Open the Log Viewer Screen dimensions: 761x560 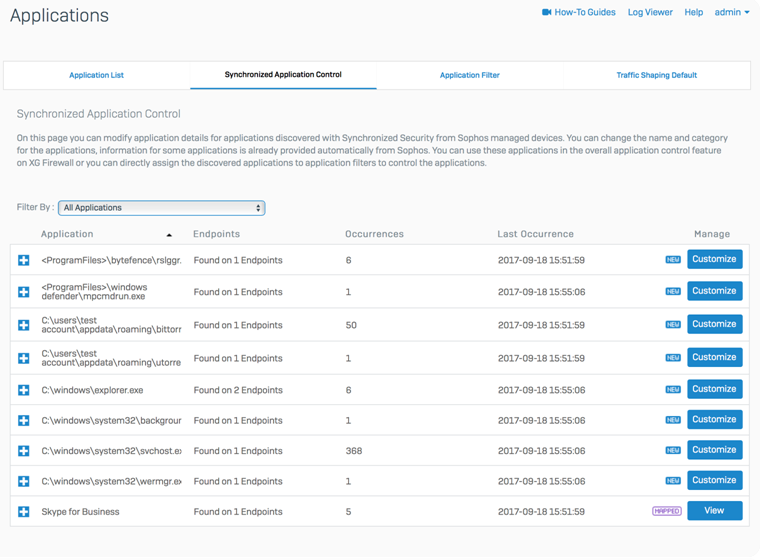click(650, 12)
